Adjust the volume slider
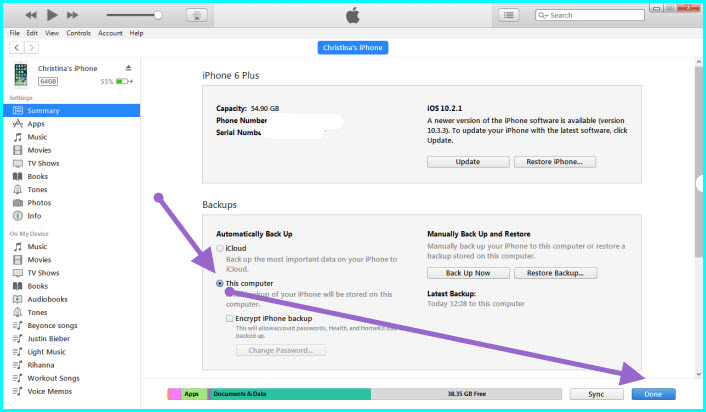706x412 pixels. click(135, 16)
